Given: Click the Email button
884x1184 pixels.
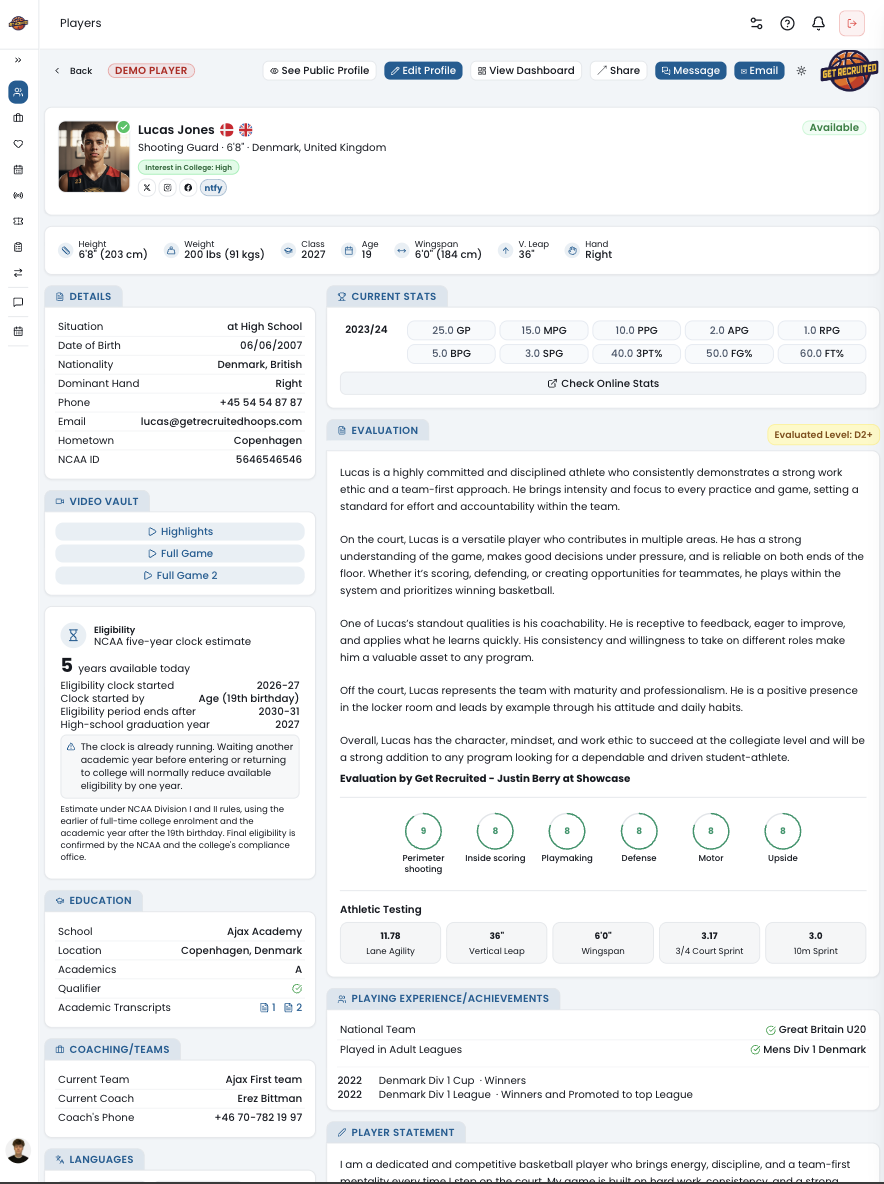Looking at the screenshot, I should [x=759, y=70].
